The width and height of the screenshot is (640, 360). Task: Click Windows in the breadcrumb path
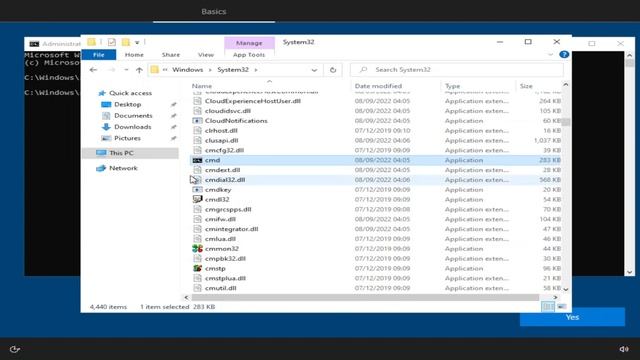[187, 70]
